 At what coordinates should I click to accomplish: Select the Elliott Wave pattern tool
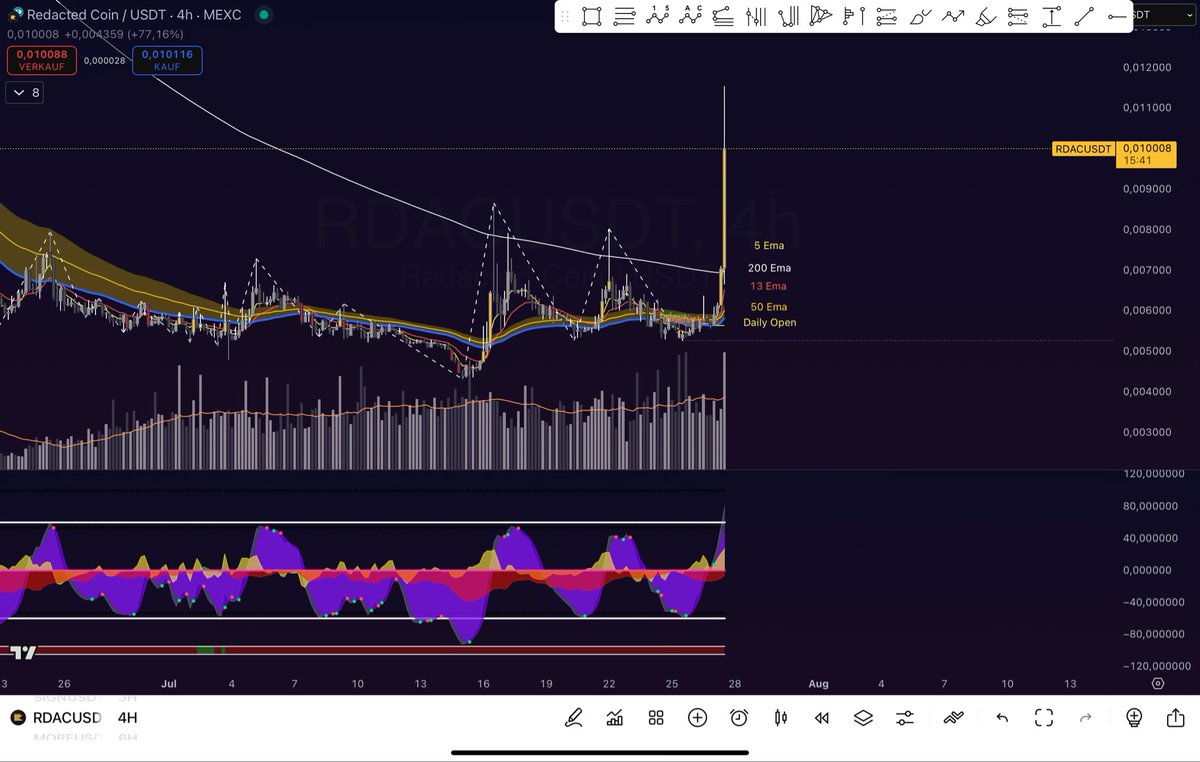[x=657, y=17]
